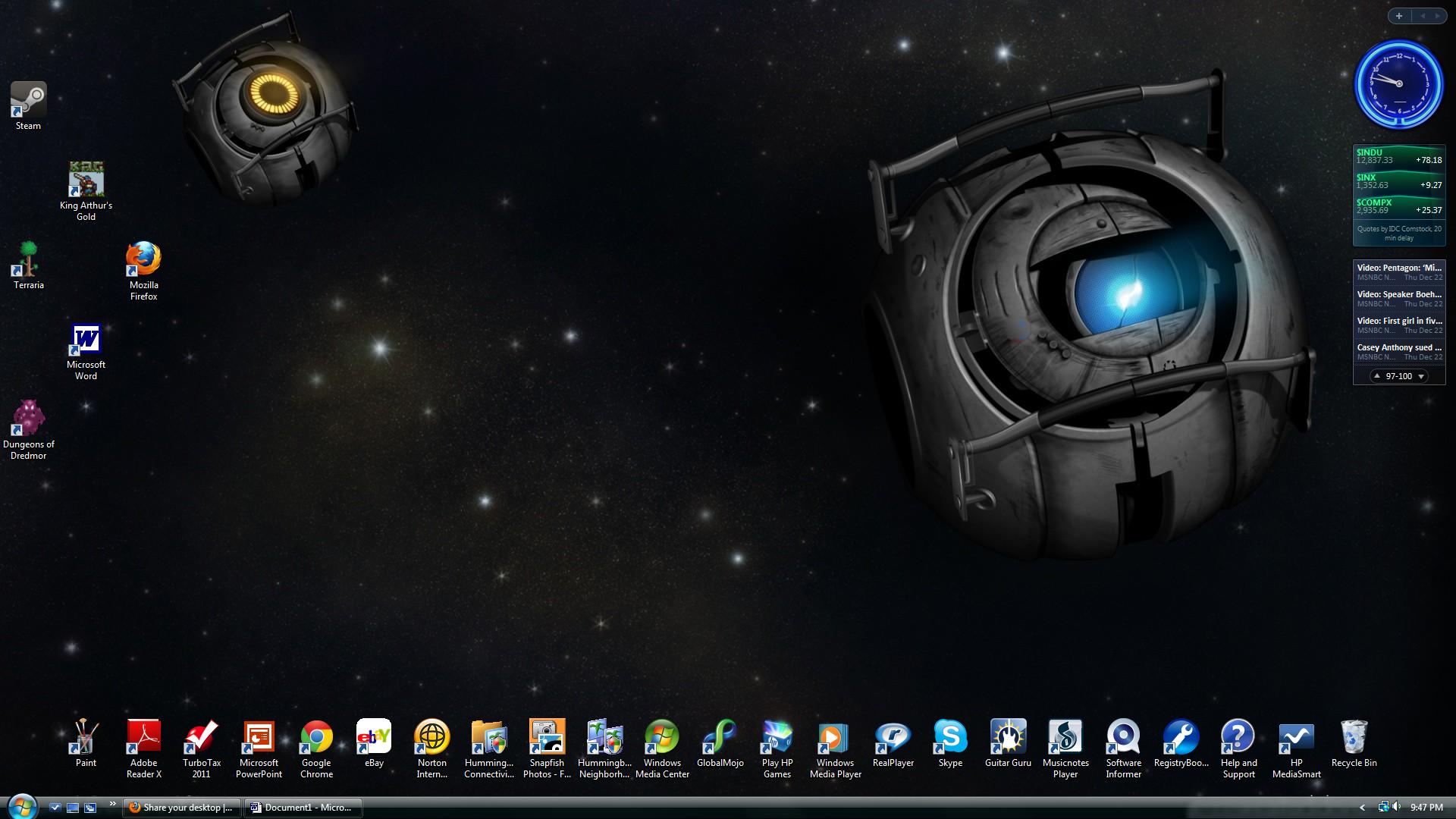The width and height of the screenshot is (1456, 819).
Task: Go to the next sidebar page arrow
Action: coord(1438,16)
